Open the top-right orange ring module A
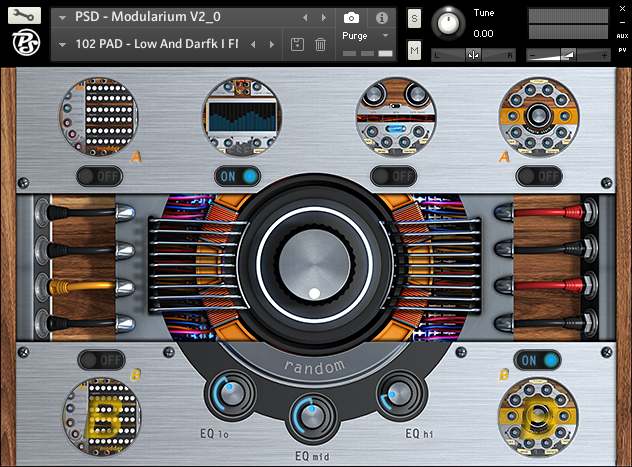632x467 pixels. (538, 117)
